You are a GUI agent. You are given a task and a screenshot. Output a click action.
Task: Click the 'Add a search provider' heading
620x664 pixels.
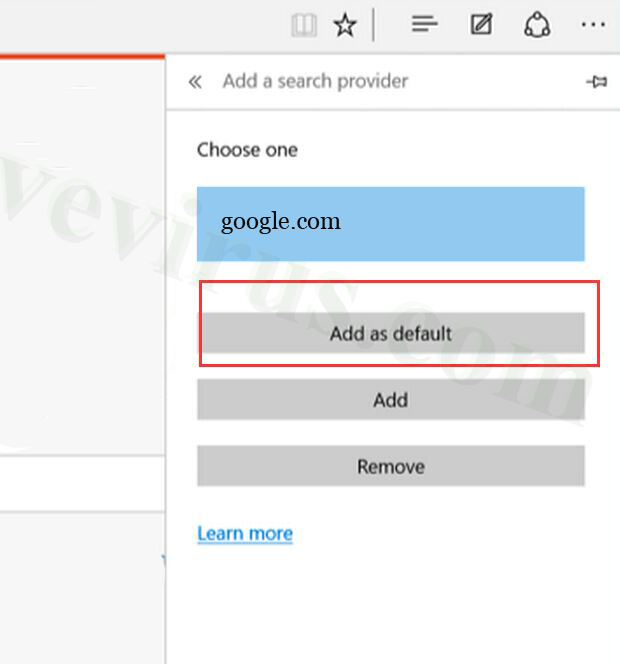(x=315, y=81)
